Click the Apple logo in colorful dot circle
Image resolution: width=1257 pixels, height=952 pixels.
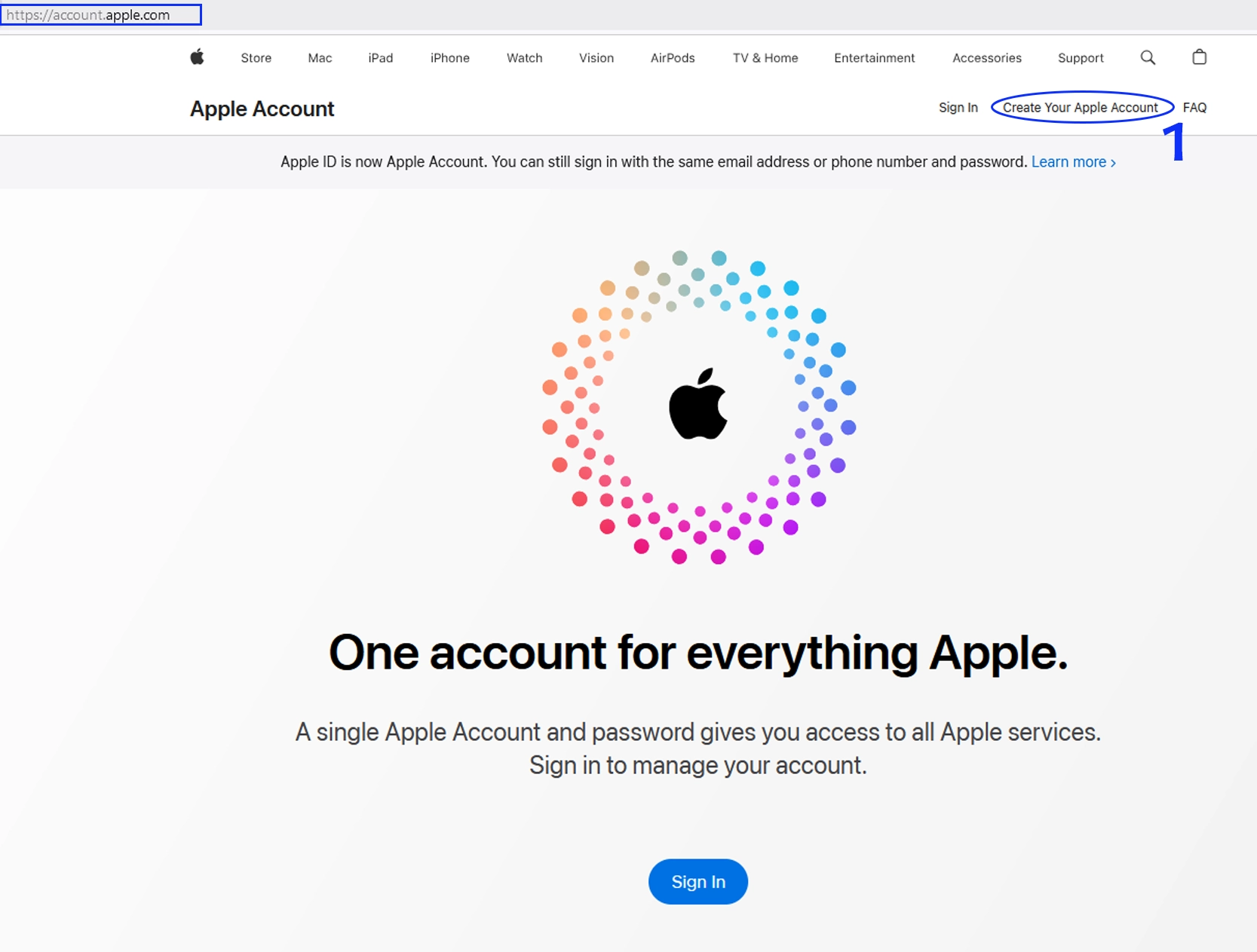[x=698, y=404]
